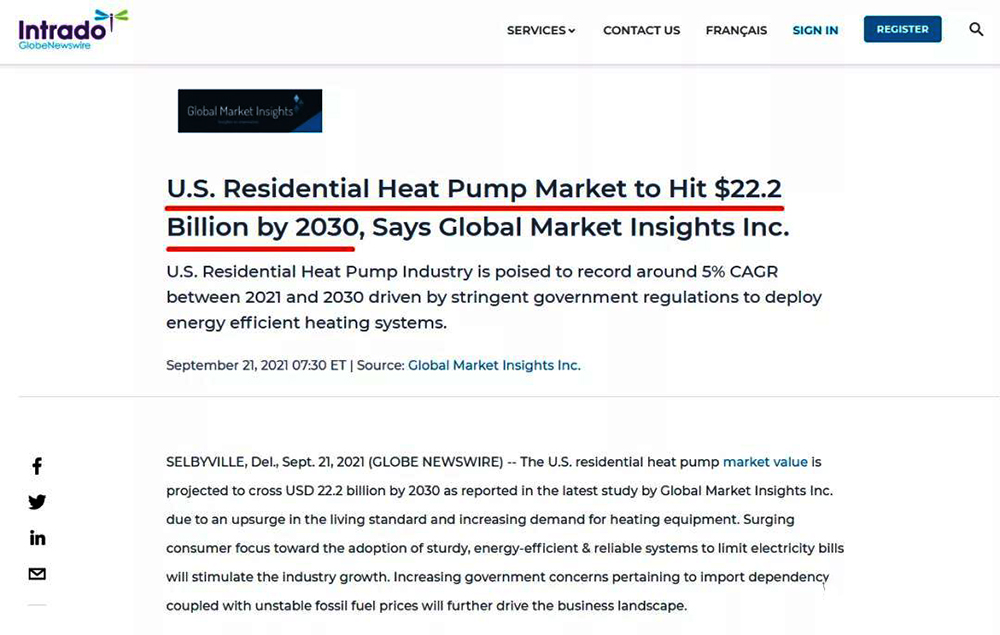The height and width of the screenshot is (635, 1000).
Task: Share article by email icon
Action: click(37, 574)
